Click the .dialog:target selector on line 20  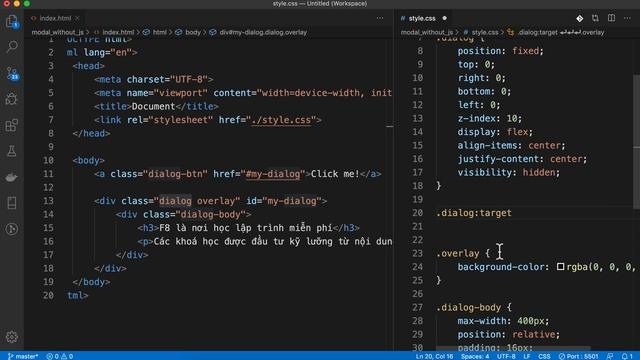pyautogui.click(x=473, y=213)
